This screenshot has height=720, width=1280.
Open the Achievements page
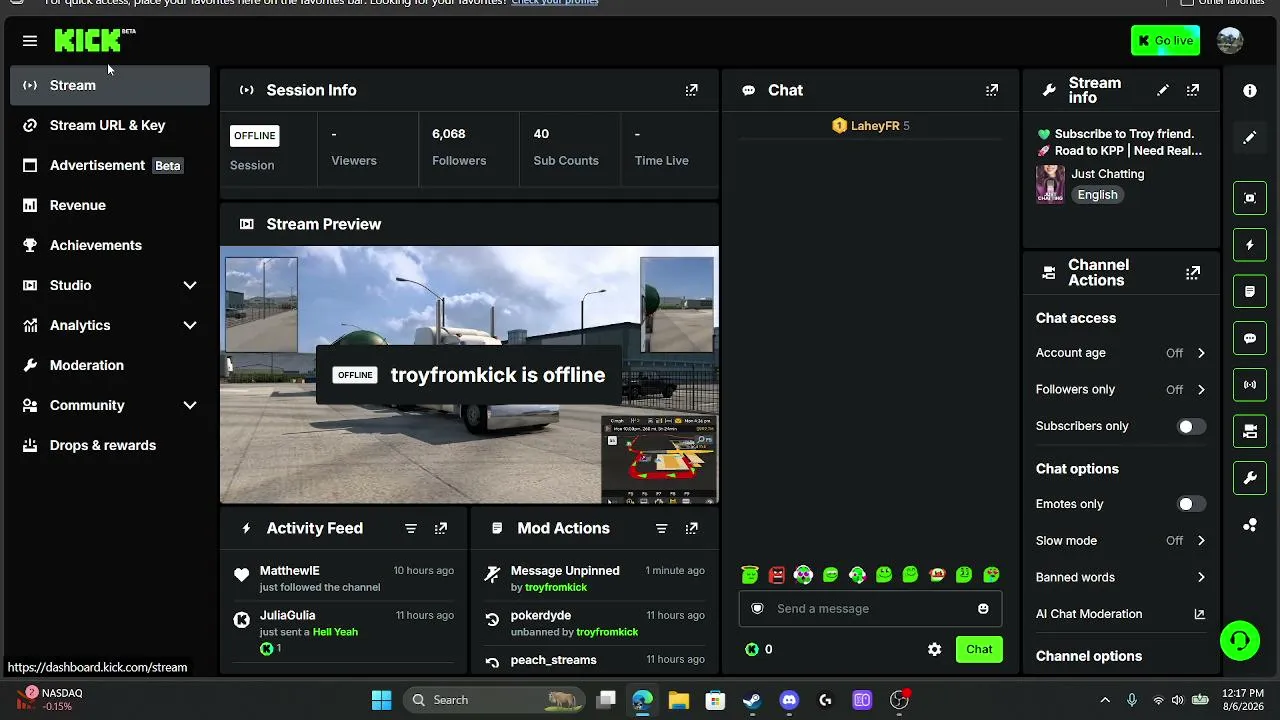point(110,245)
